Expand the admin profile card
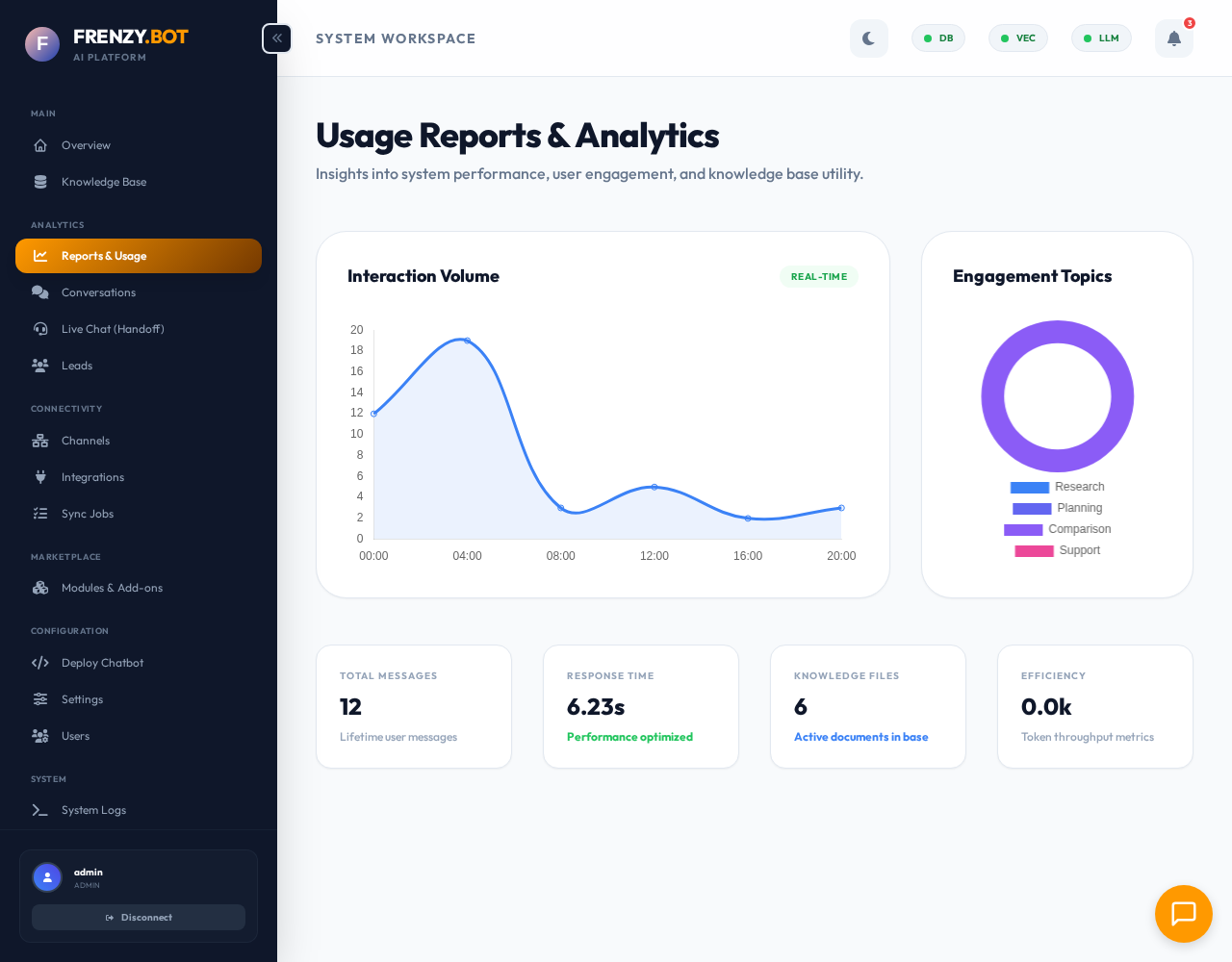The width and height of the screenshot is (1232, 962). [139, 876]
